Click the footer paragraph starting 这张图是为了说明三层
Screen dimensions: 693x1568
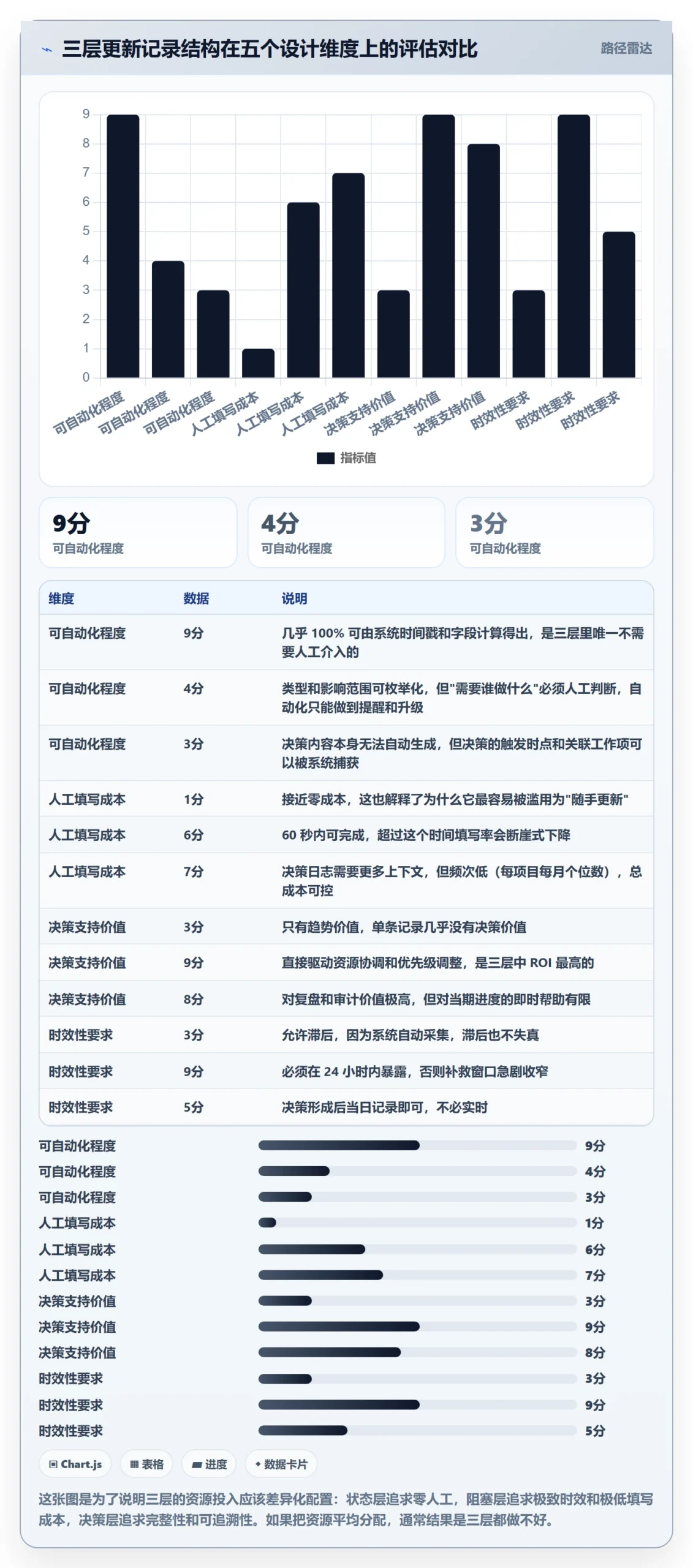pyautogui.click(x=346, y=1509)
